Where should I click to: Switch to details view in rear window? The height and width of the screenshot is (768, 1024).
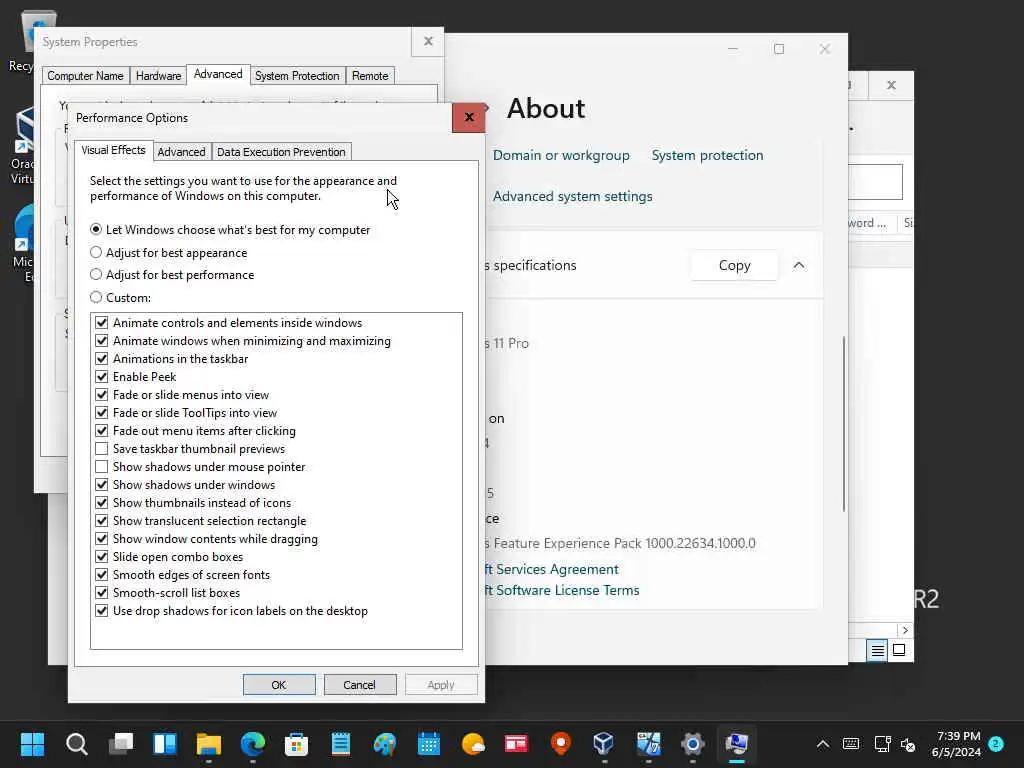pos(877,650)
